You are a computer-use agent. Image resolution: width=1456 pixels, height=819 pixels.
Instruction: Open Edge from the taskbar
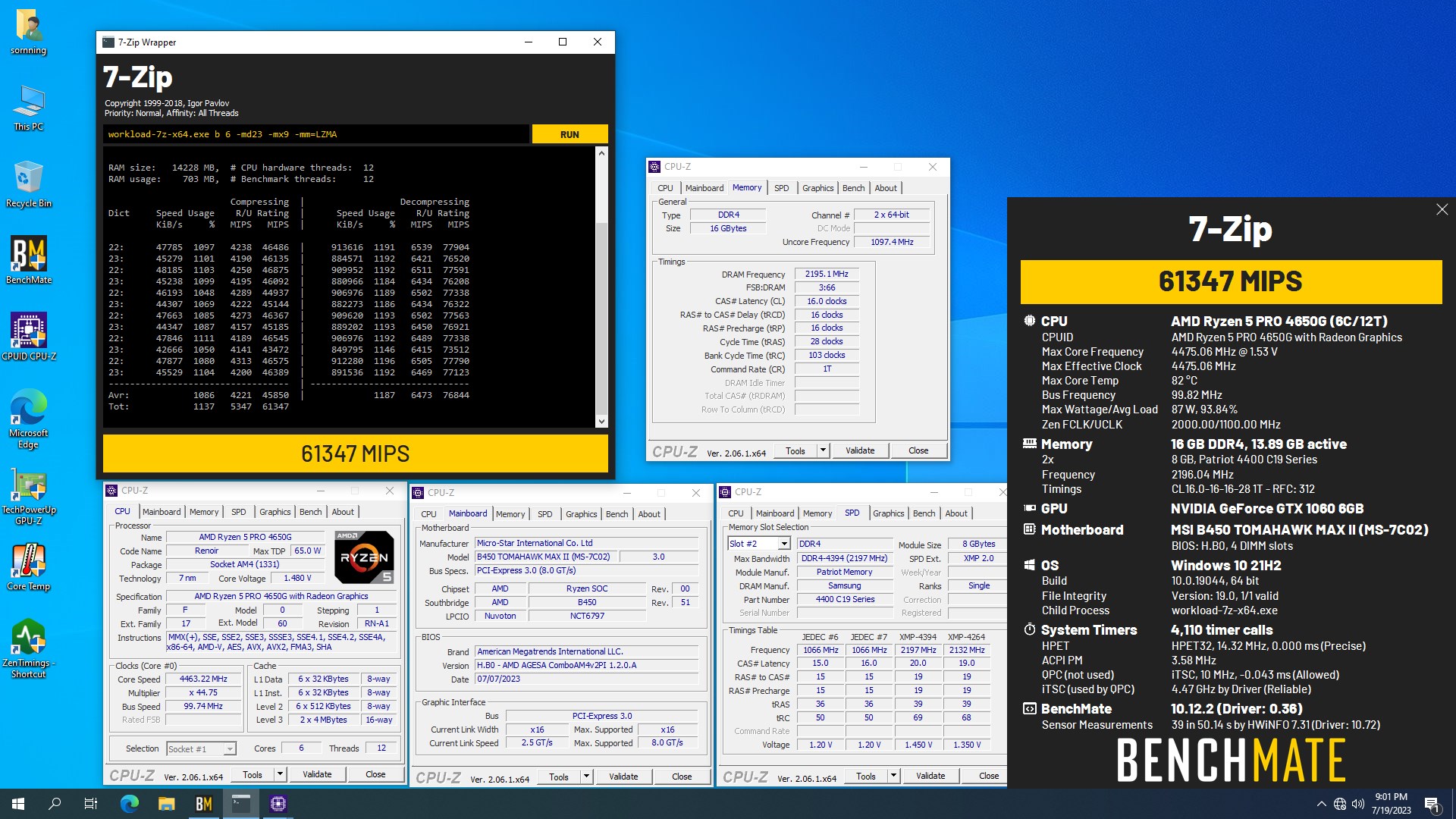click(x=130, y=804)
